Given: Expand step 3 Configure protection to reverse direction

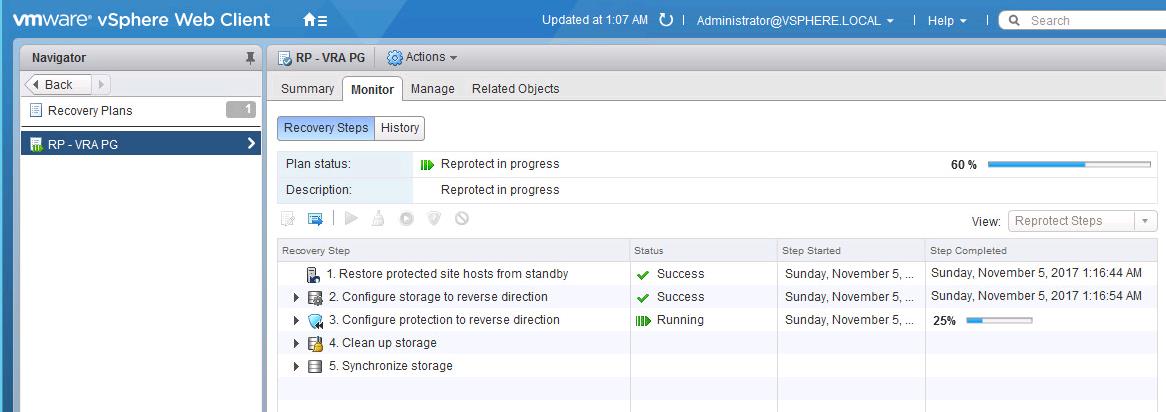Looking at the screenshot, I should pos(297,321).
